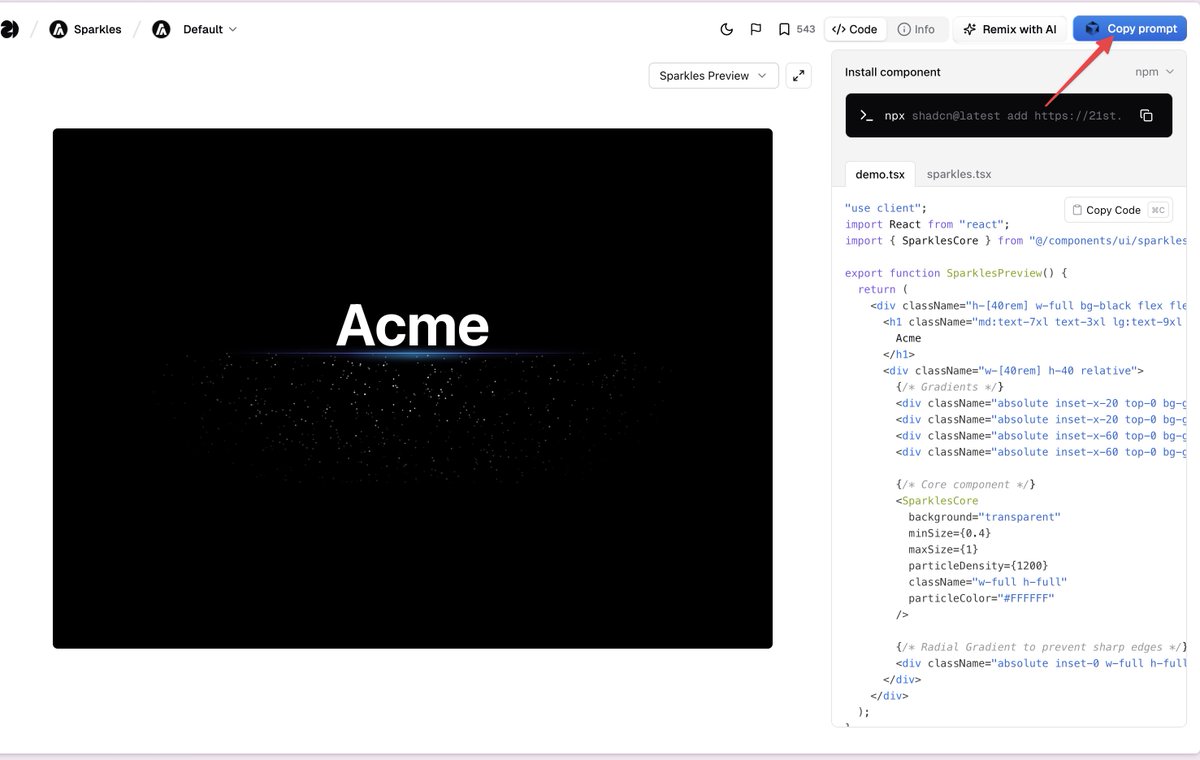
Task: Copy the npx install command
Action: [x=1146, y=116]
